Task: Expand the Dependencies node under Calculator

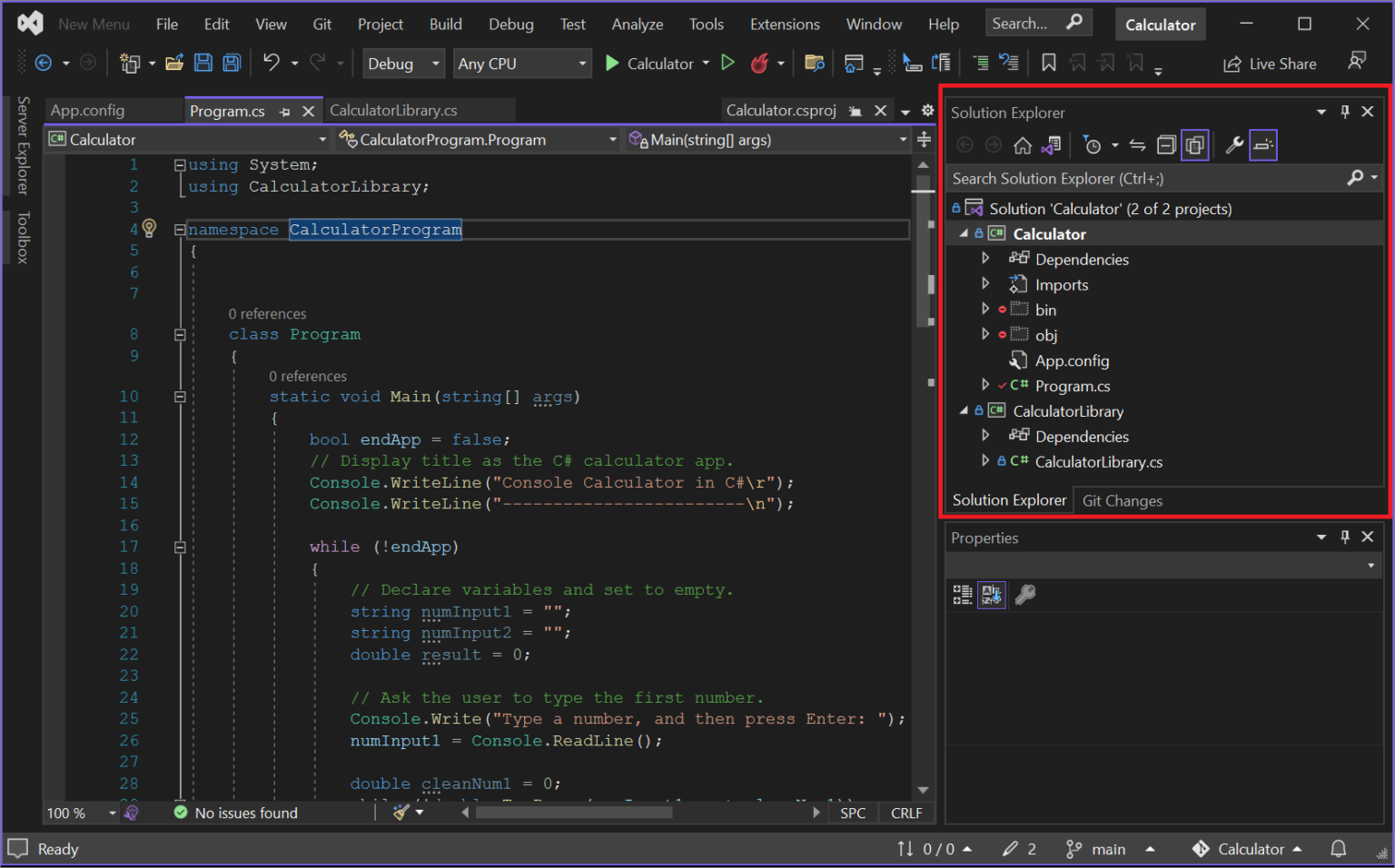Action: click(986, 259)
